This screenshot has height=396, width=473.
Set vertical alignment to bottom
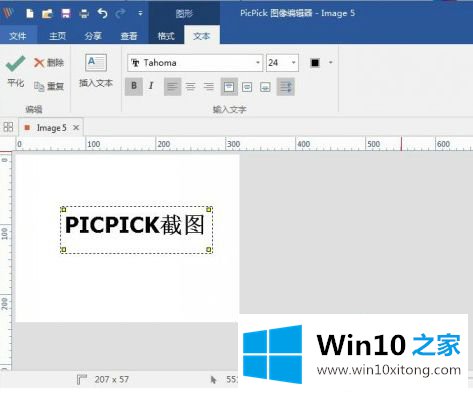(265, 87)
